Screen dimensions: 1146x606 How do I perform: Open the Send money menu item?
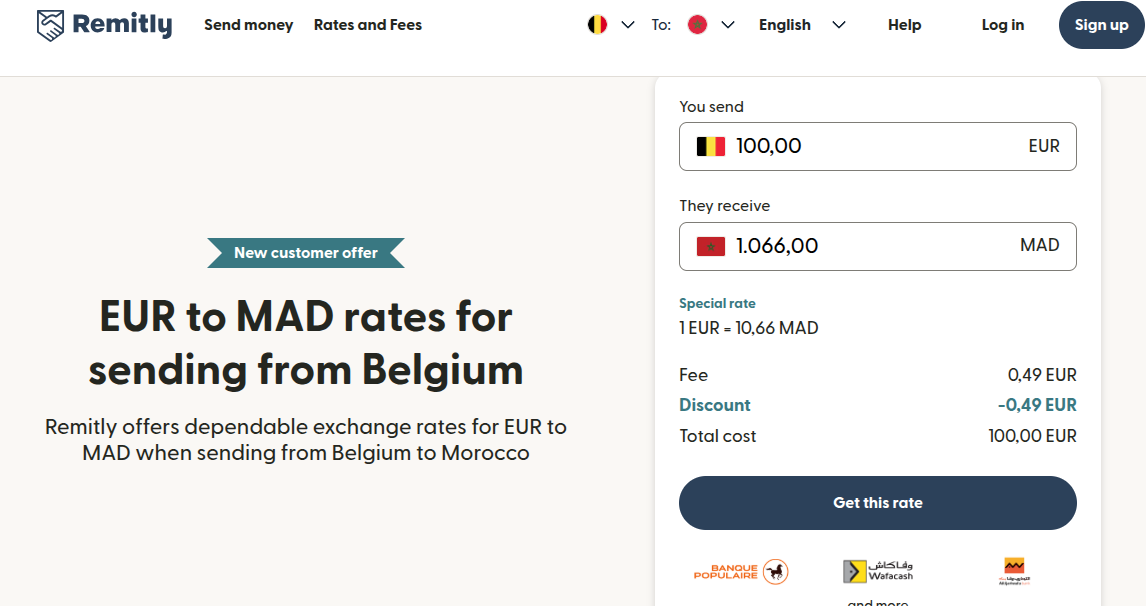[x=248, y=25]
